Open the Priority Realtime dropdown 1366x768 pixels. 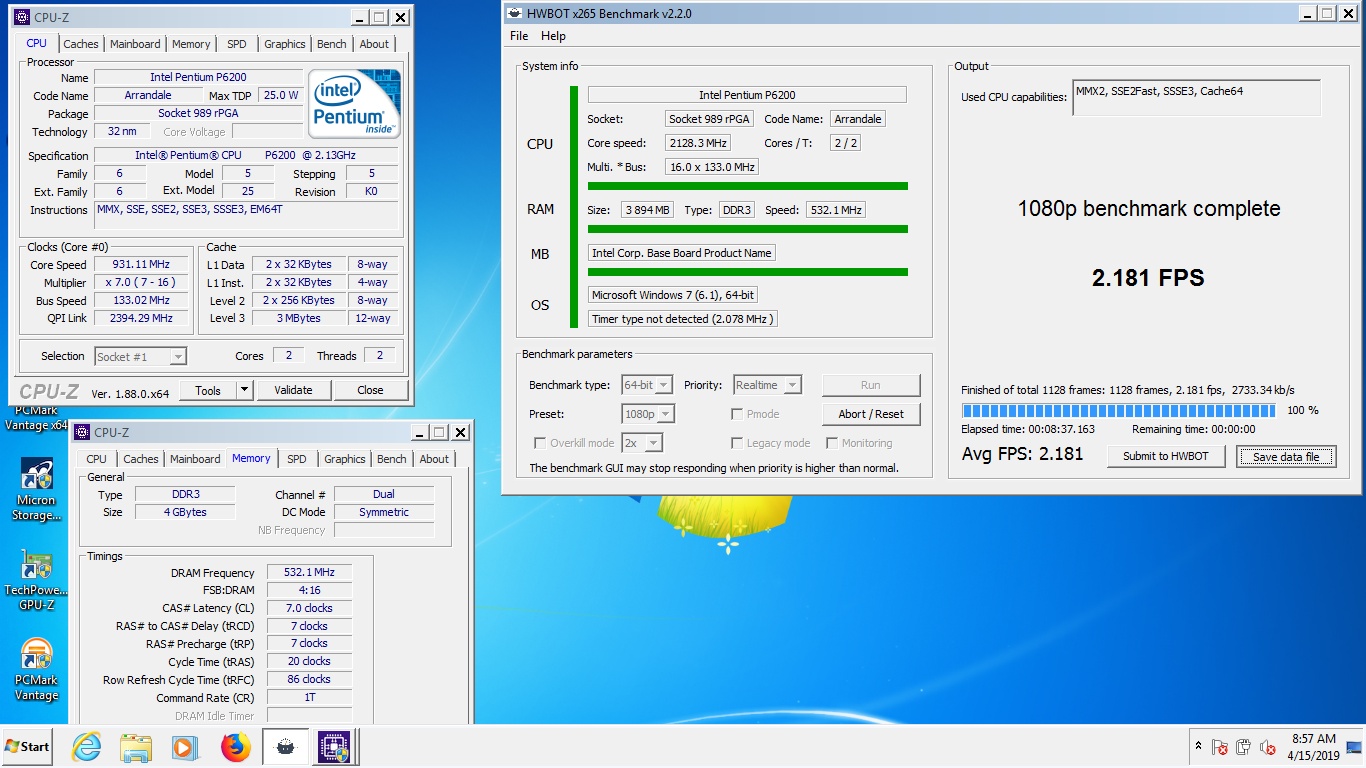coord(767,385)
